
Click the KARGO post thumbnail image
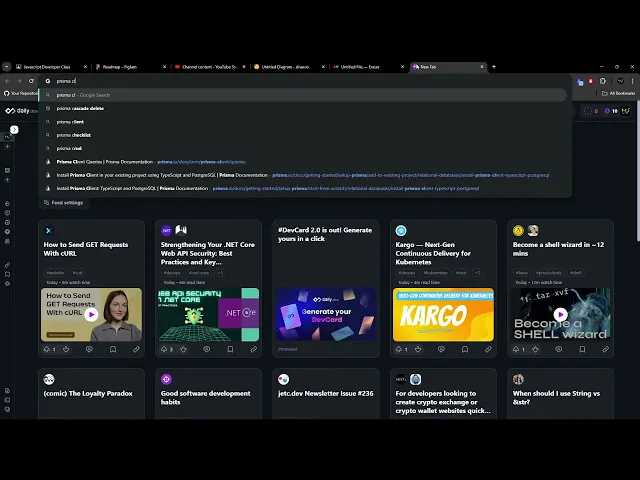pos(443,315)
